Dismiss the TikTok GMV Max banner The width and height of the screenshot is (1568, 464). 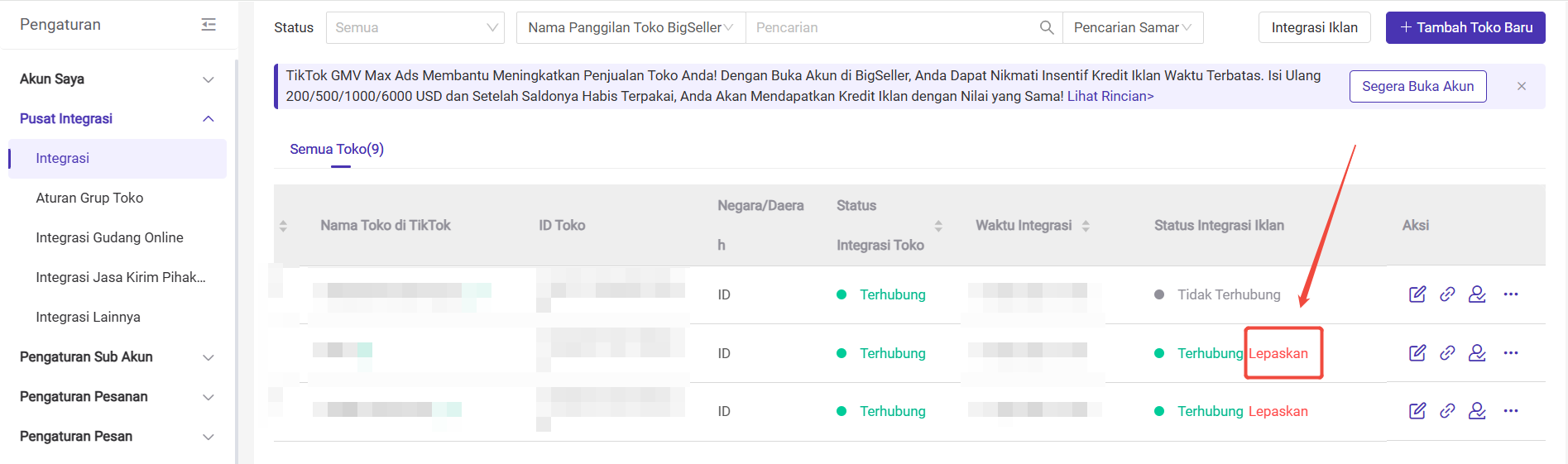coord(1522,86)
